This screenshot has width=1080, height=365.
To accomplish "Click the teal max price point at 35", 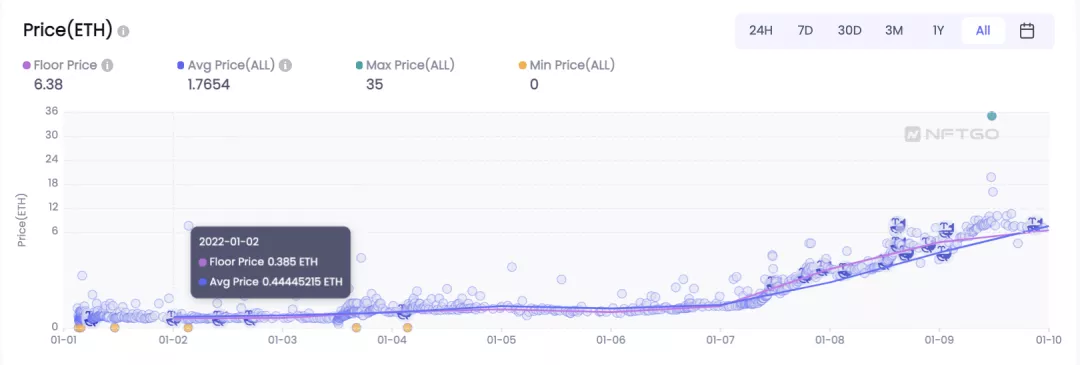I will (x=991, y=116).
